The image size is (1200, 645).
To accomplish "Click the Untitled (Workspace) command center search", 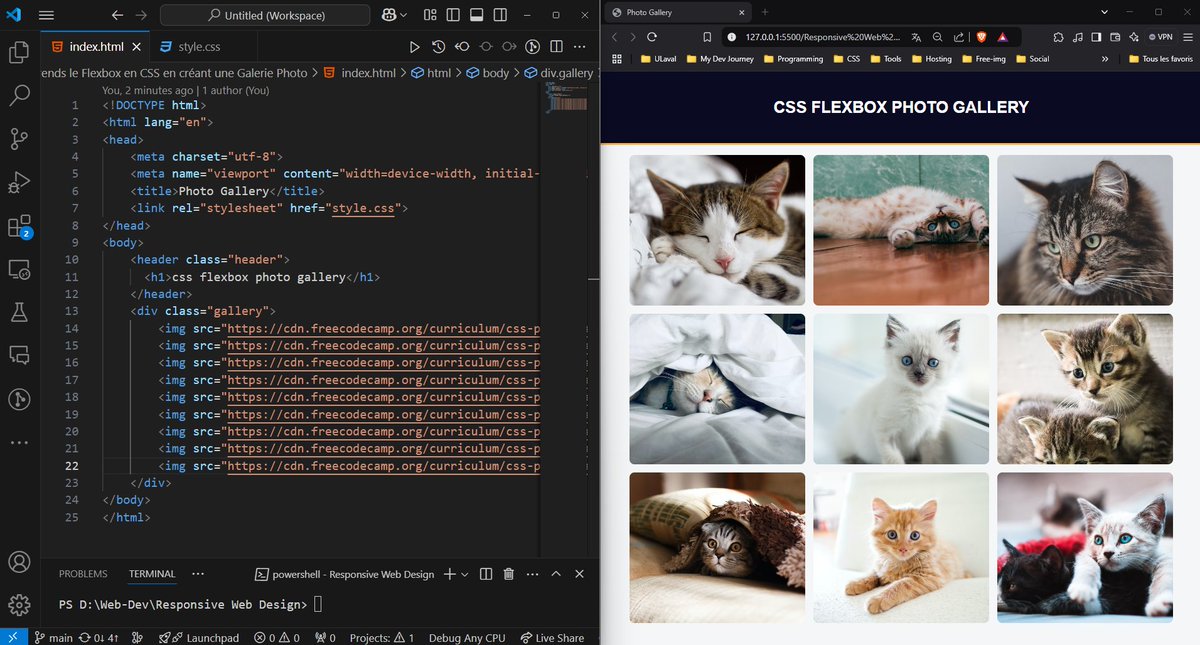I will click(x=263, y=16).
